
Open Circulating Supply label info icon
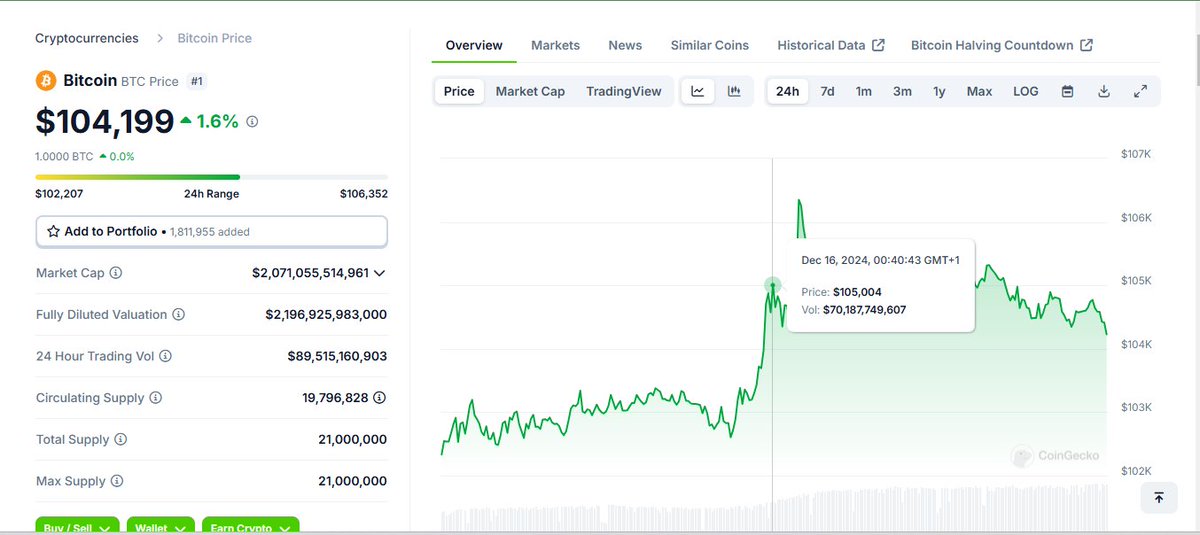tap(155, 398)
